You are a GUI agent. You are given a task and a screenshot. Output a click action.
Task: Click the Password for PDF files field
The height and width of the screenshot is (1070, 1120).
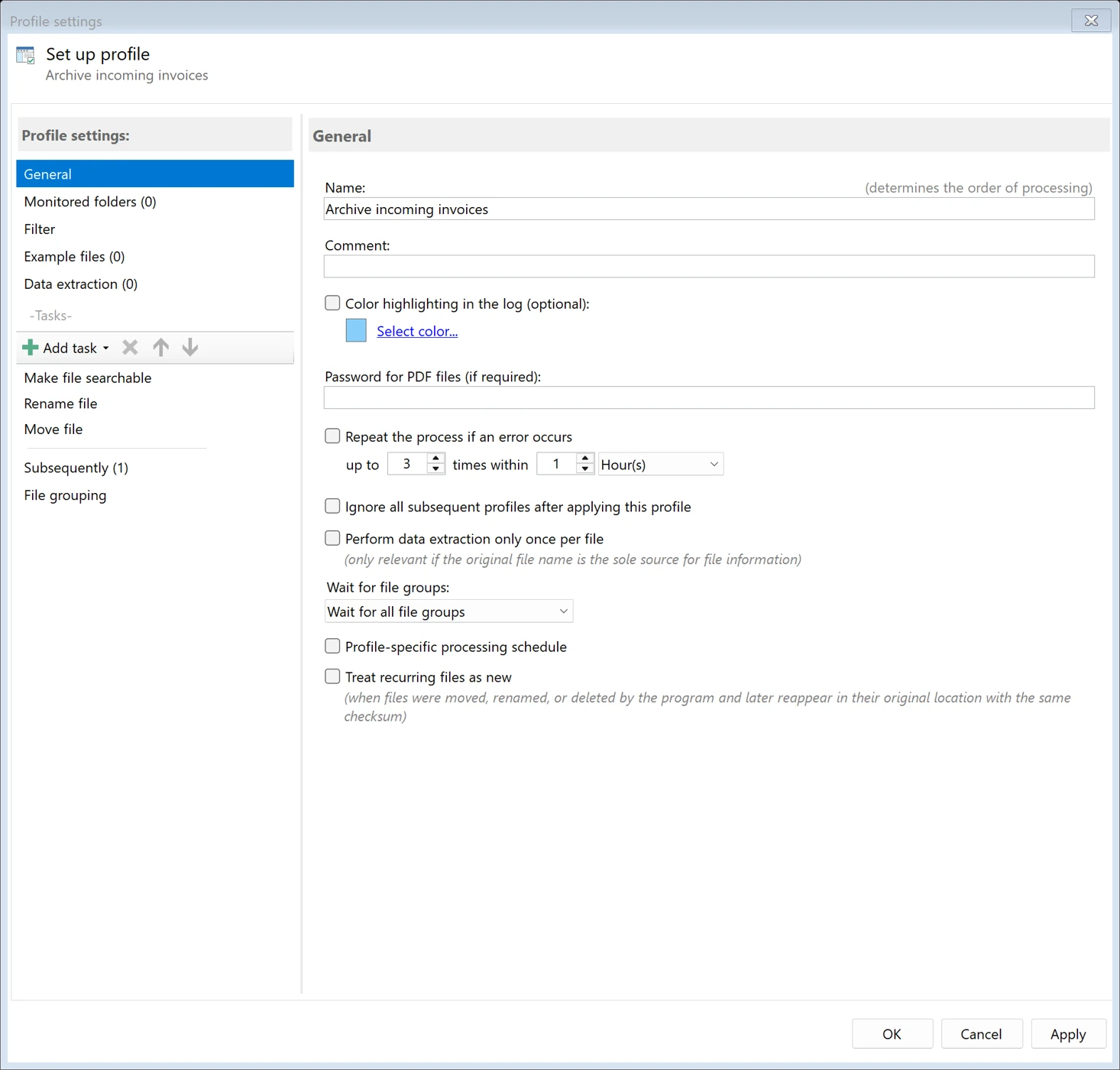point(709,397)
